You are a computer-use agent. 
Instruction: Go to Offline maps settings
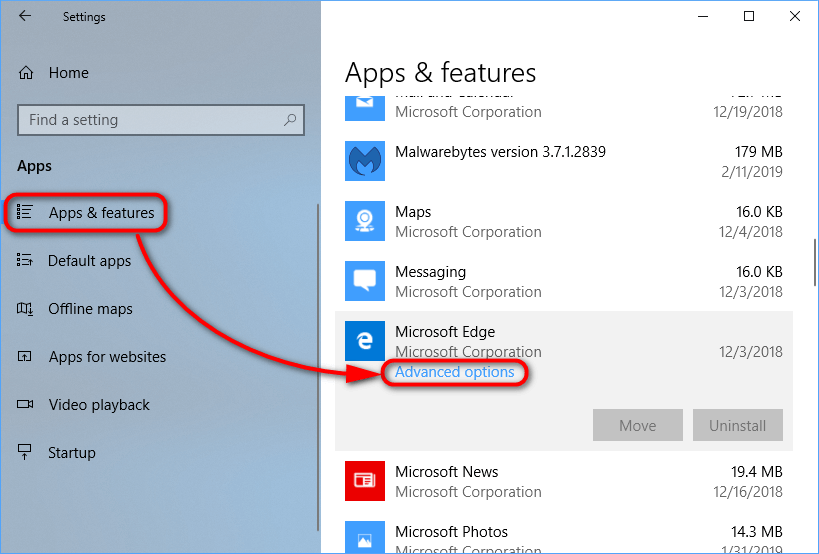[x=90, y=309]
